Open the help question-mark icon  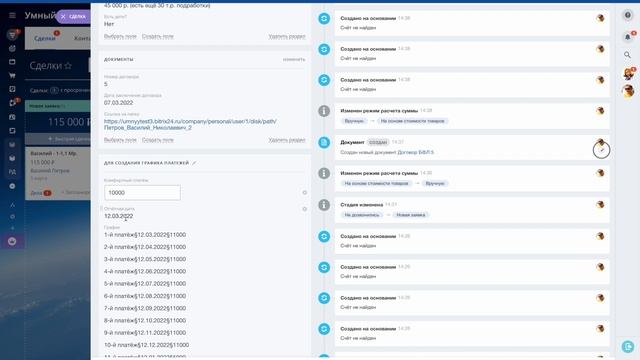coord(628,16)
